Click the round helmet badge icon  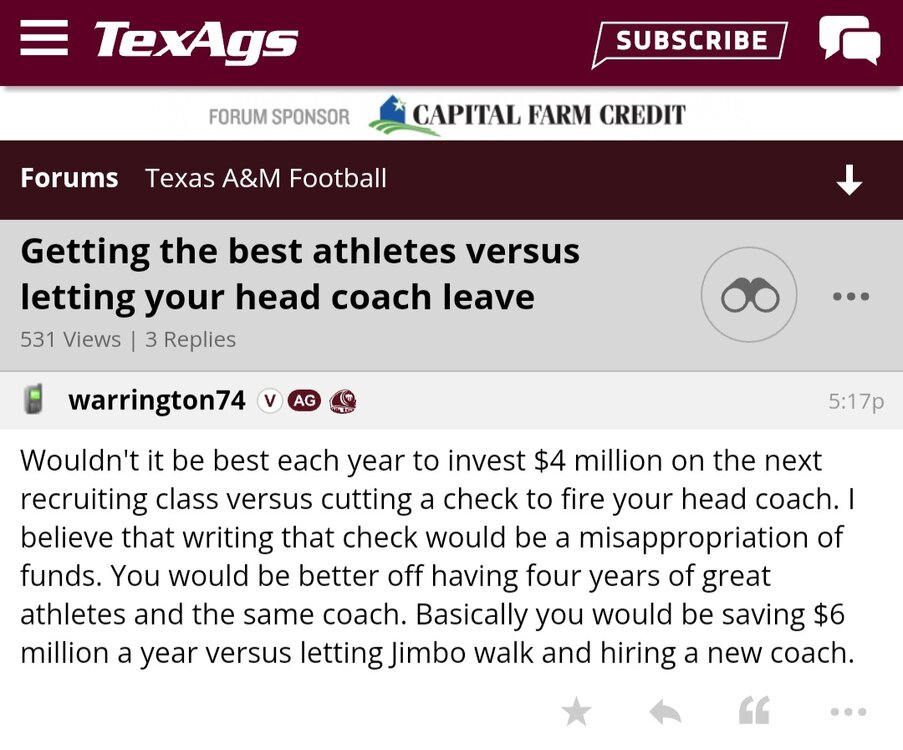pyautogui.click(x=342, y=402)
